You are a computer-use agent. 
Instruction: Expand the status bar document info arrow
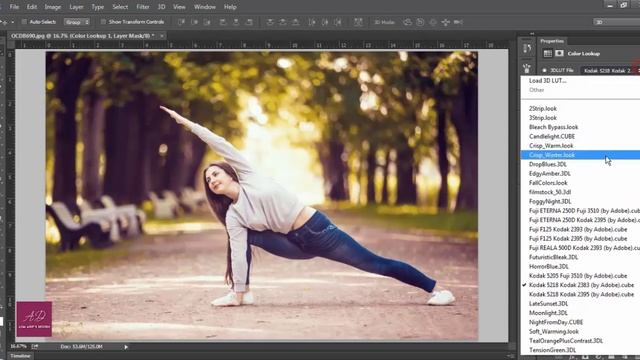126,347
